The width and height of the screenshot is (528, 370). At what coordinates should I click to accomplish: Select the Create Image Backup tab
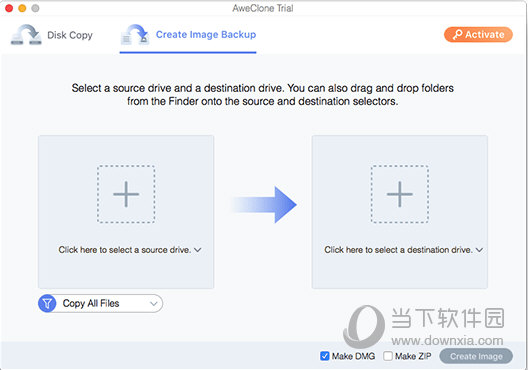(188, 35)
